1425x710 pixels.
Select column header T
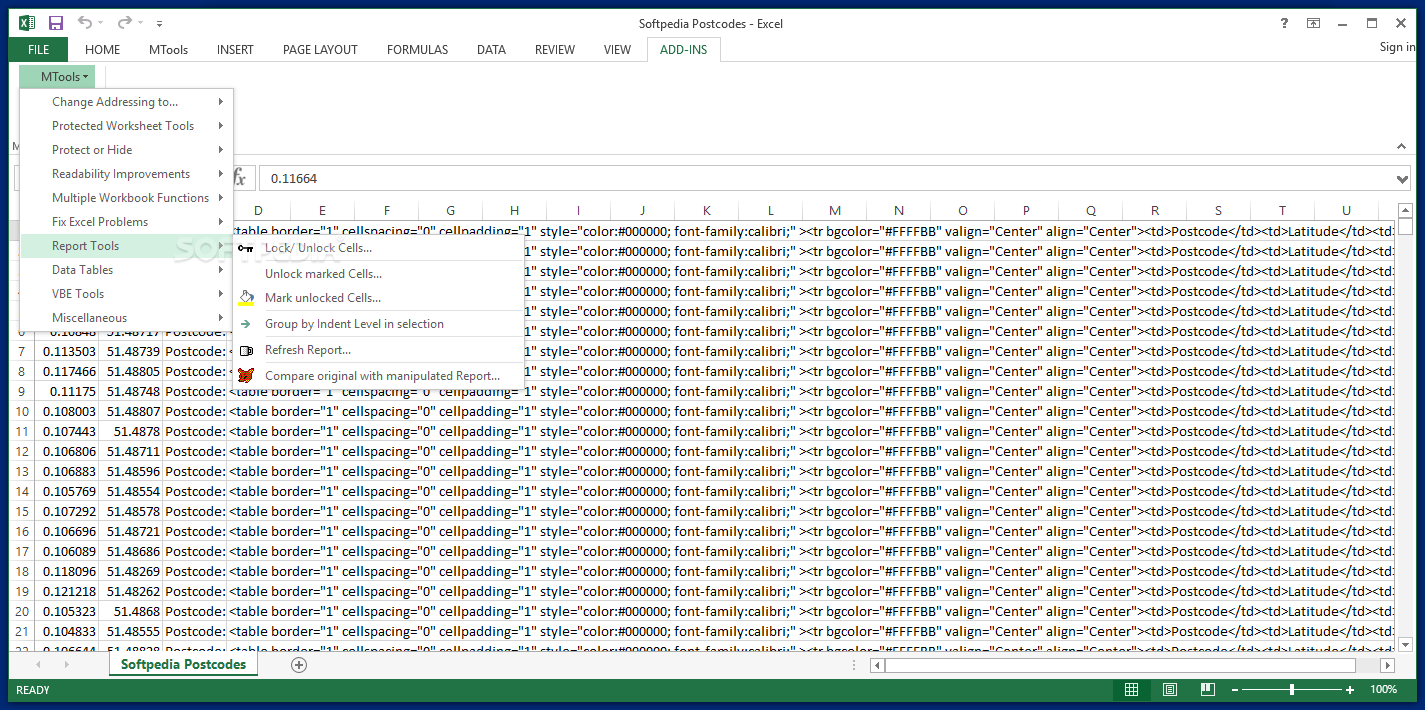point(1282,210)
